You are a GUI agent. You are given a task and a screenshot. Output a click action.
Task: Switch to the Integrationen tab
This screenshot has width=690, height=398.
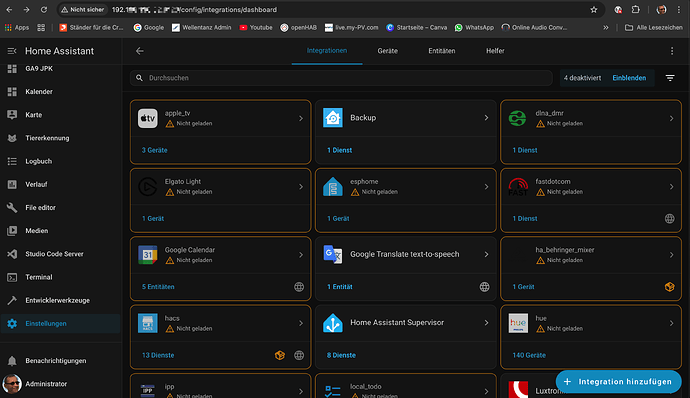pos(327,51)
